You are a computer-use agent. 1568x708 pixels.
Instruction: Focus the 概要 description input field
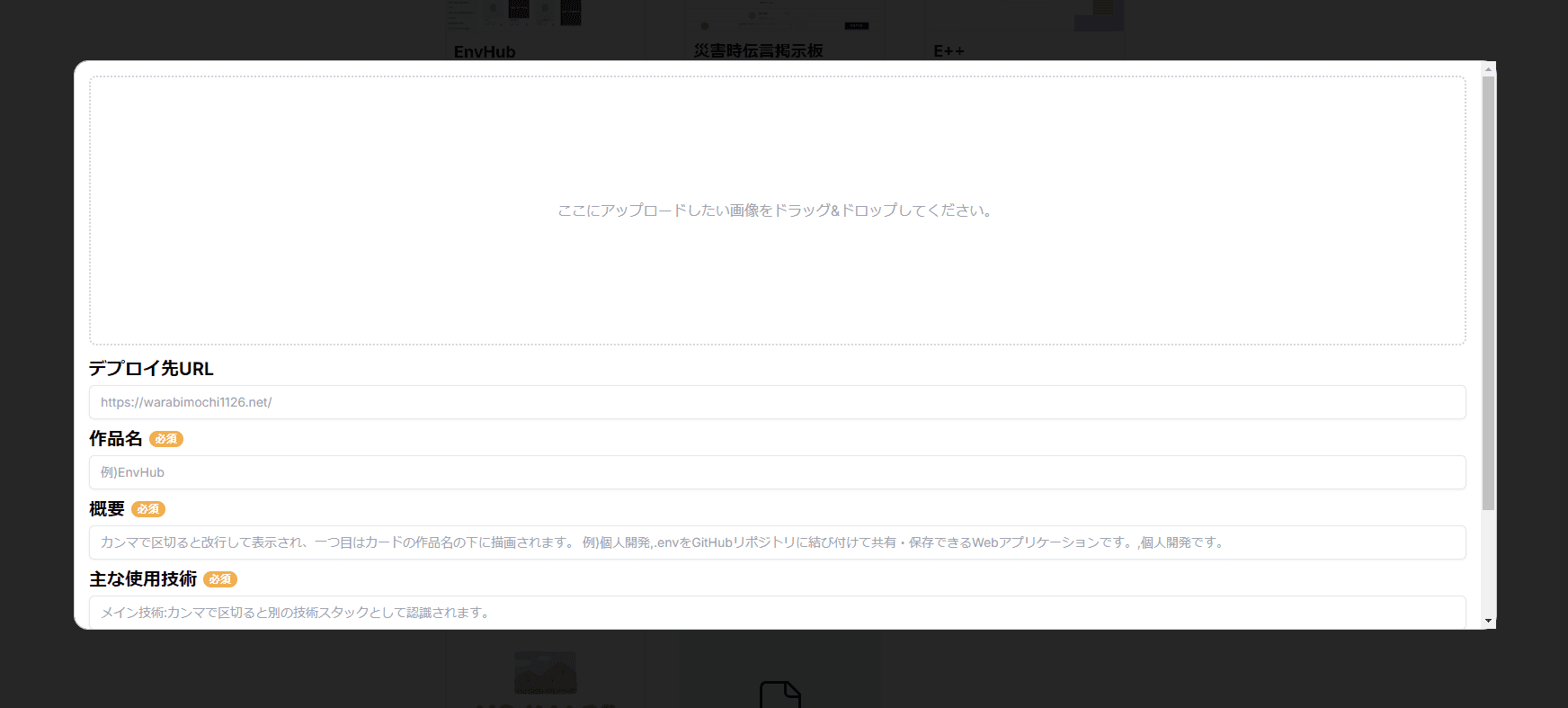[778, 542]
